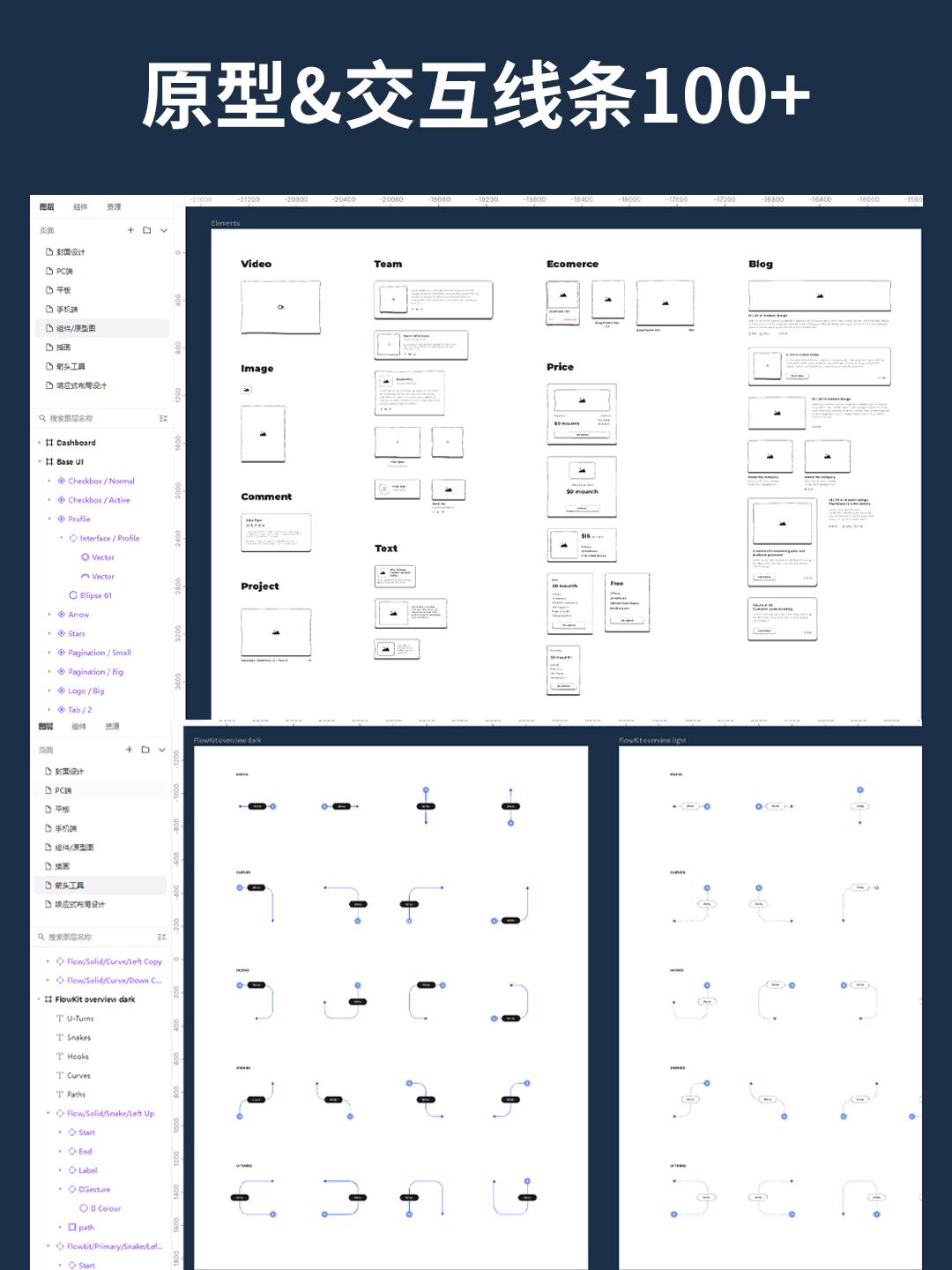Switch to the 组件 tab in upper panel
Viewport: 952px width, 1270px height.
tap(80, 207)
